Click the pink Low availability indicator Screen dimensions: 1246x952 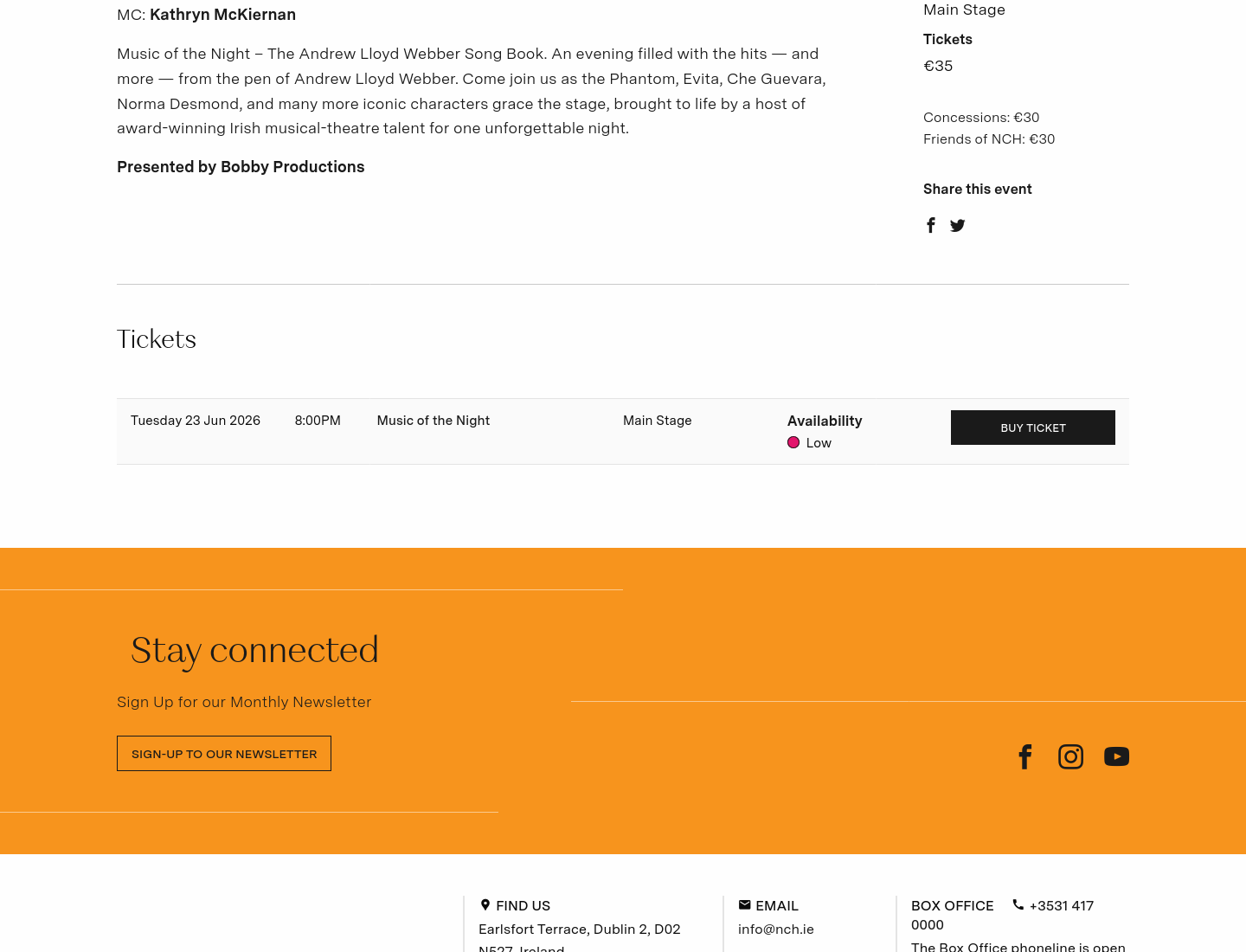click(793, 442)
